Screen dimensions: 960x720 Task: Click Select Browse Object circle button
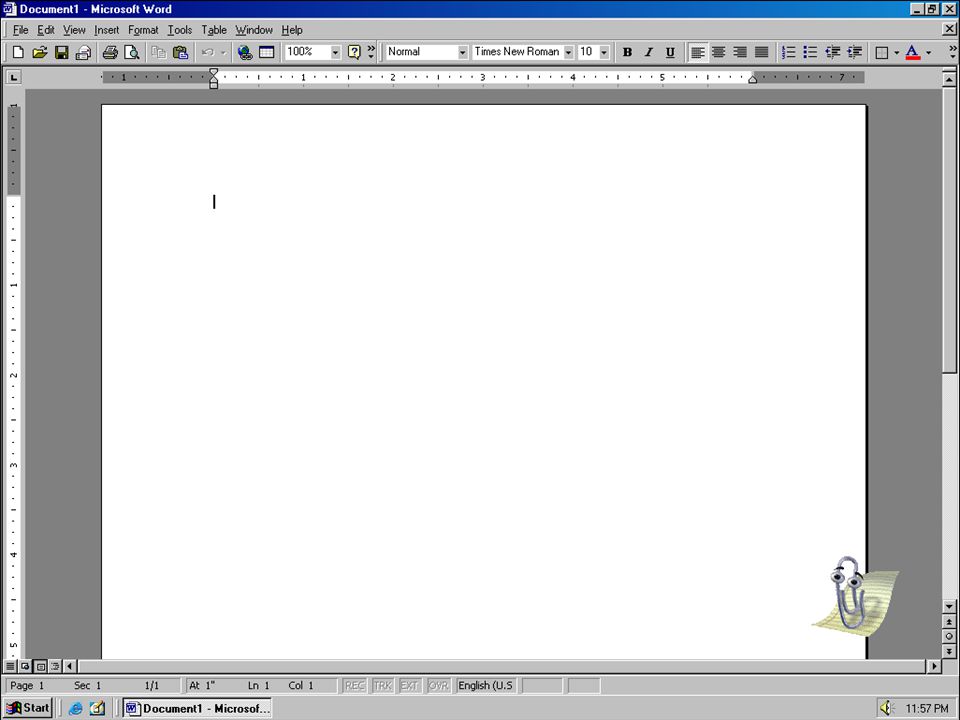click(949, 637)
